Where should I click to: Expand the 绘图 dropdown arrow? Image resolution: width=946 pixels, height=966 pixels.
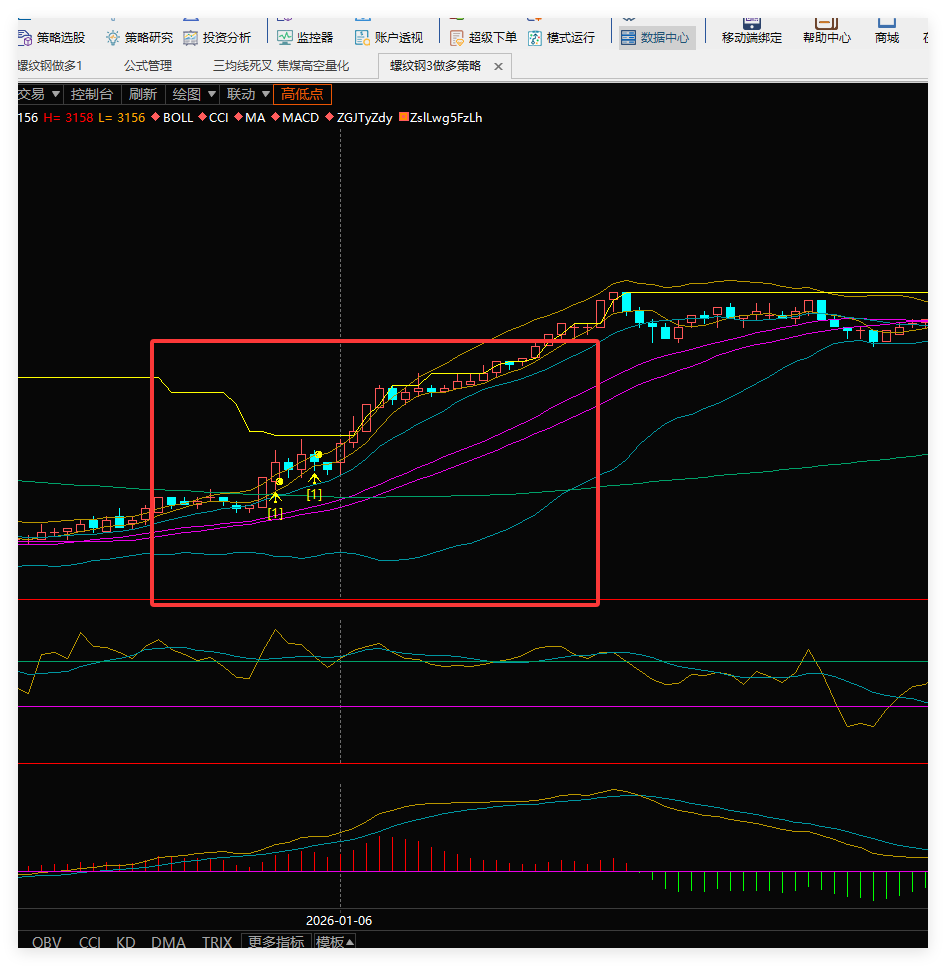point(210,94)
